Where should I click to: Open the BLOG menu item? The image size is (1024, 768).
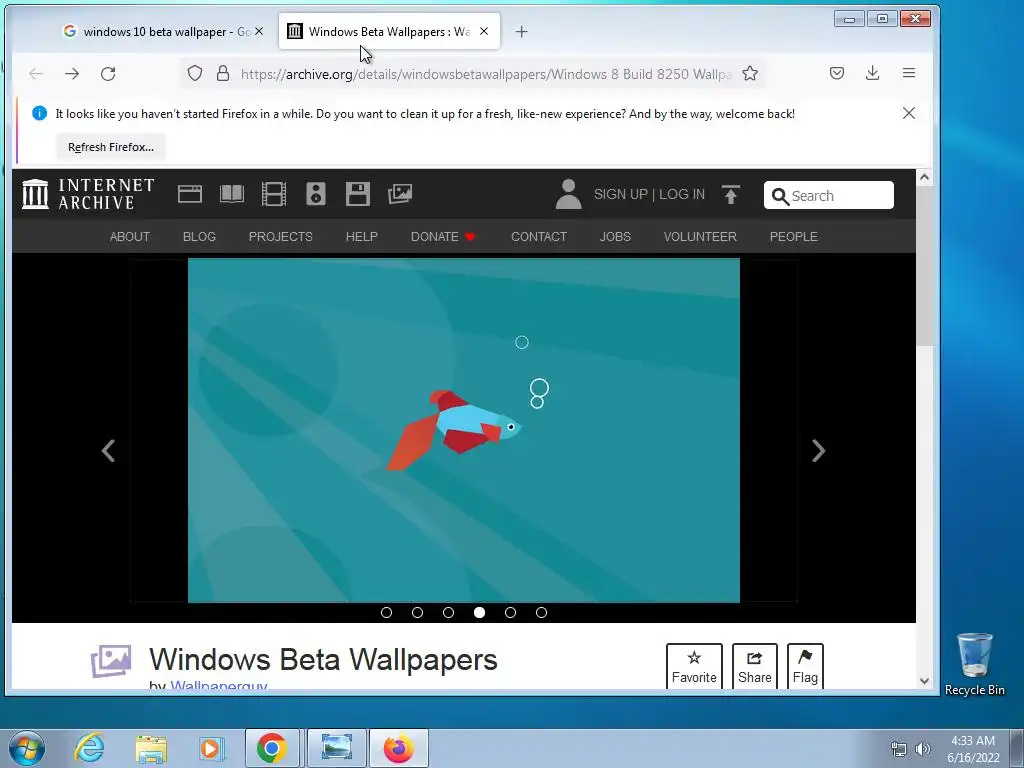(x=199, y=236)
